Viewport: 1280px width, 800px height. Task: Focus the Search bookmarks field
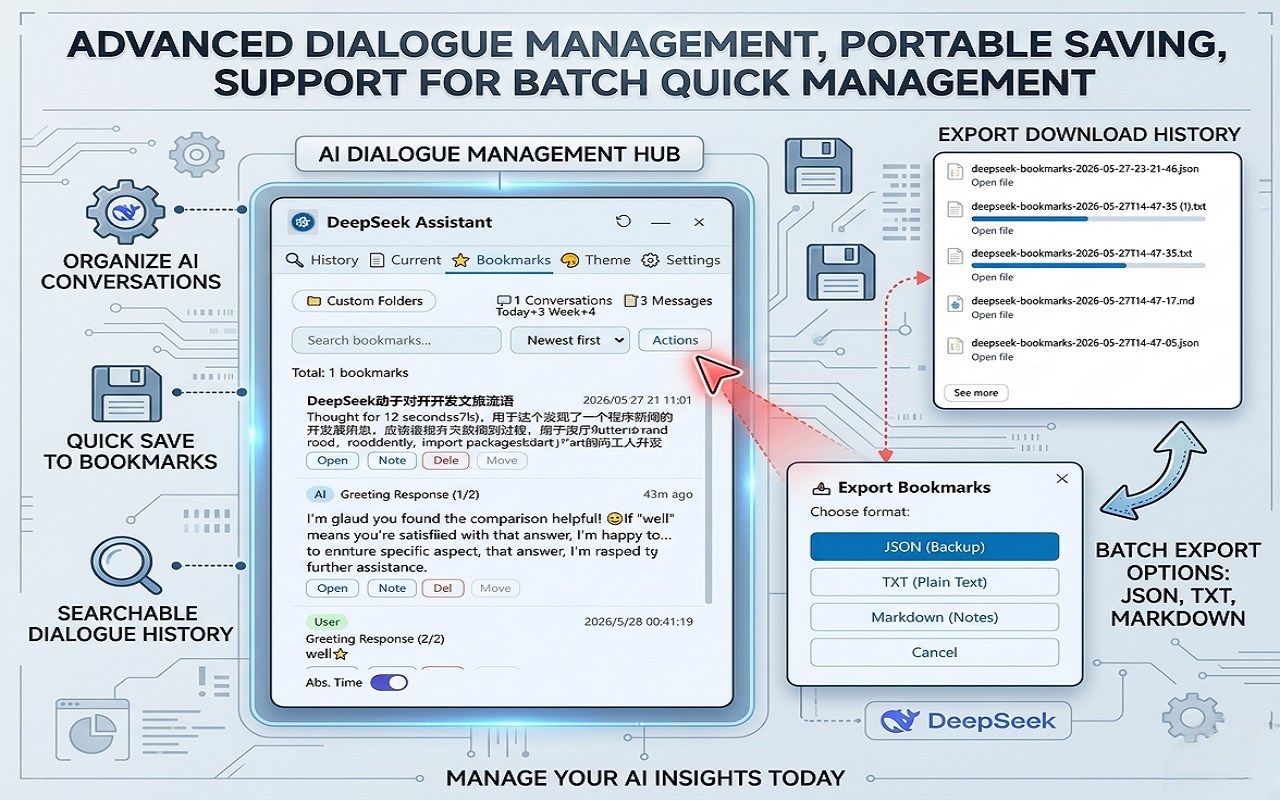pos(396,340)
